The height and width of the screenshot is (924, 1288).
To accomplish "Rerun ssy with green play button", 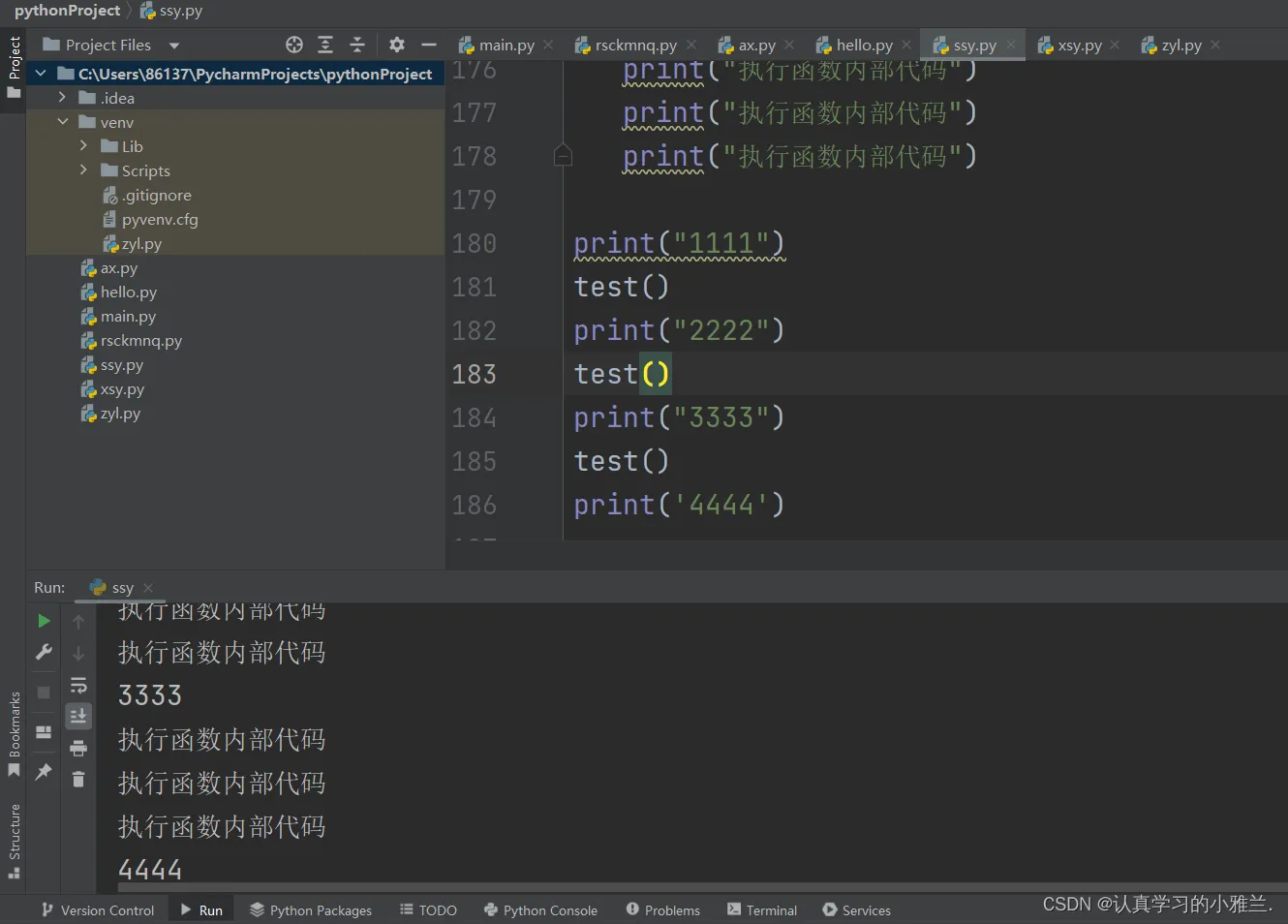I will click(x=44, y=621).
